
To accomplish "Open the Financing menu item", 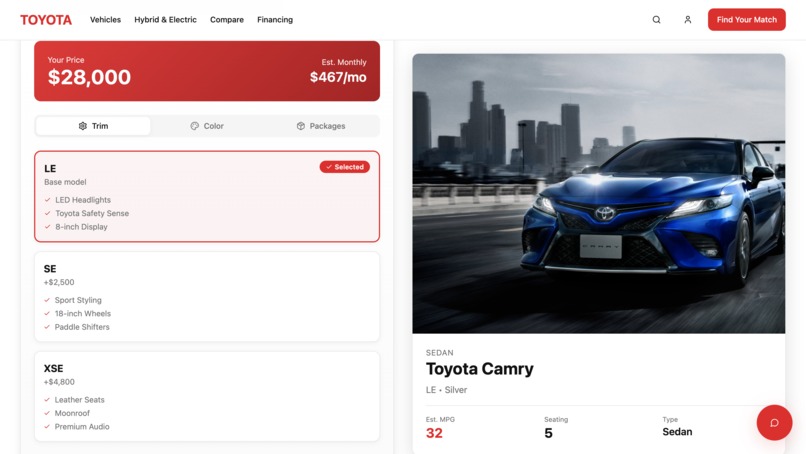I will (275, 20).
